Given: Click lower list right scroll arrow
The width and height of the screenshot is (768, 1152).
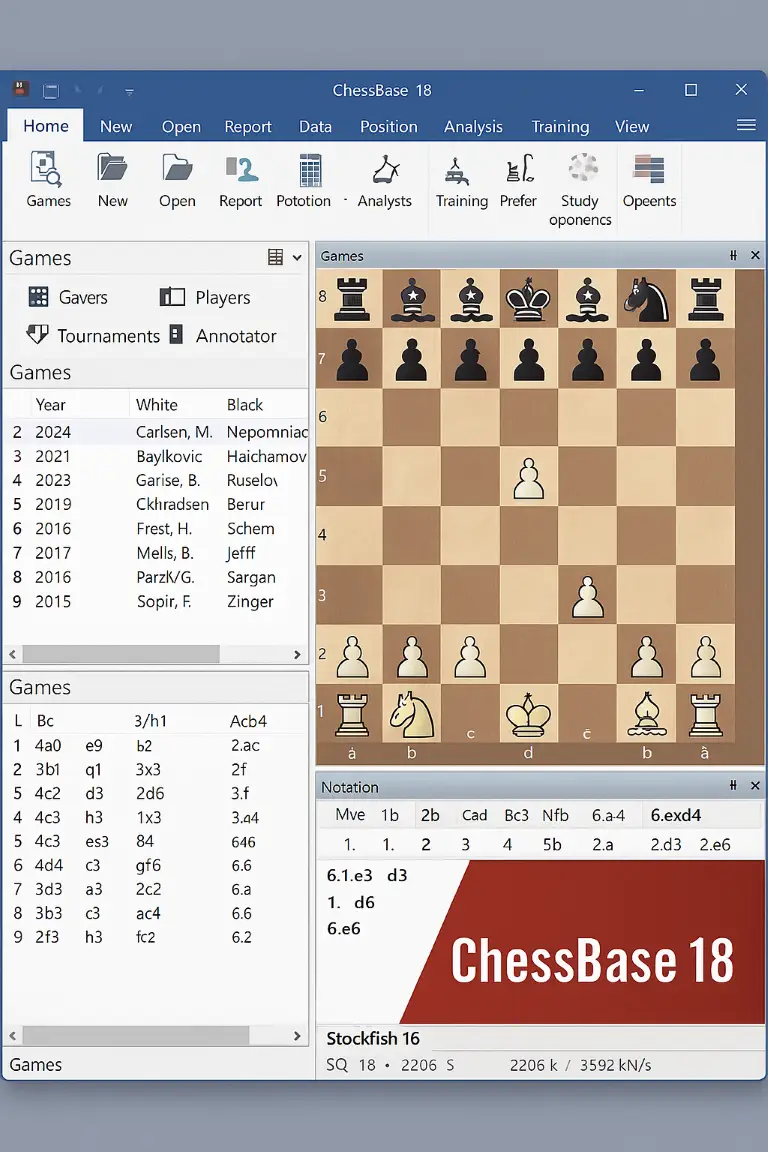Looking at the screenshot, I should point(297,1036).
